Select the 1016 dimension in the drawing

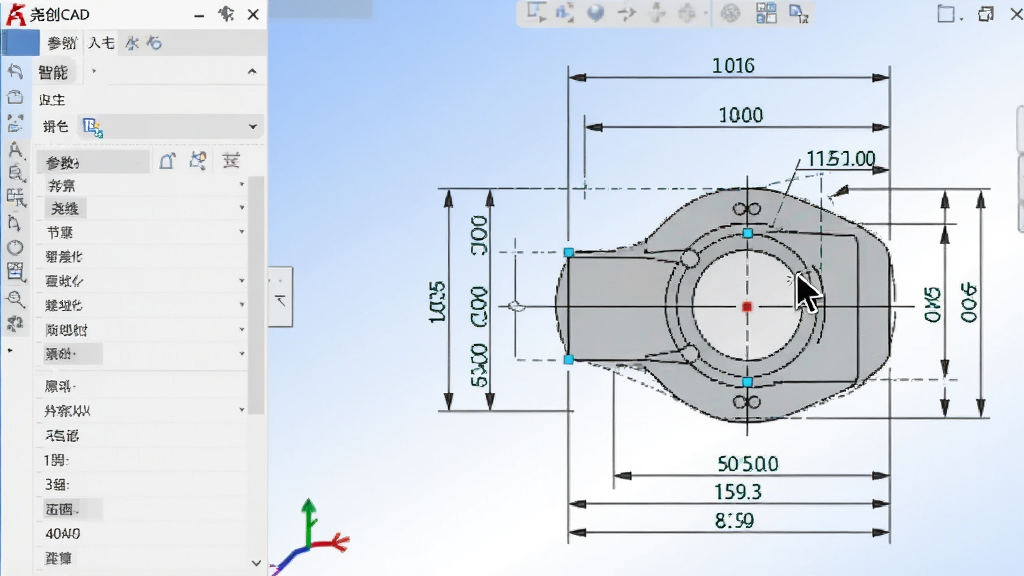pyautogui.click(x=733, y=66)
